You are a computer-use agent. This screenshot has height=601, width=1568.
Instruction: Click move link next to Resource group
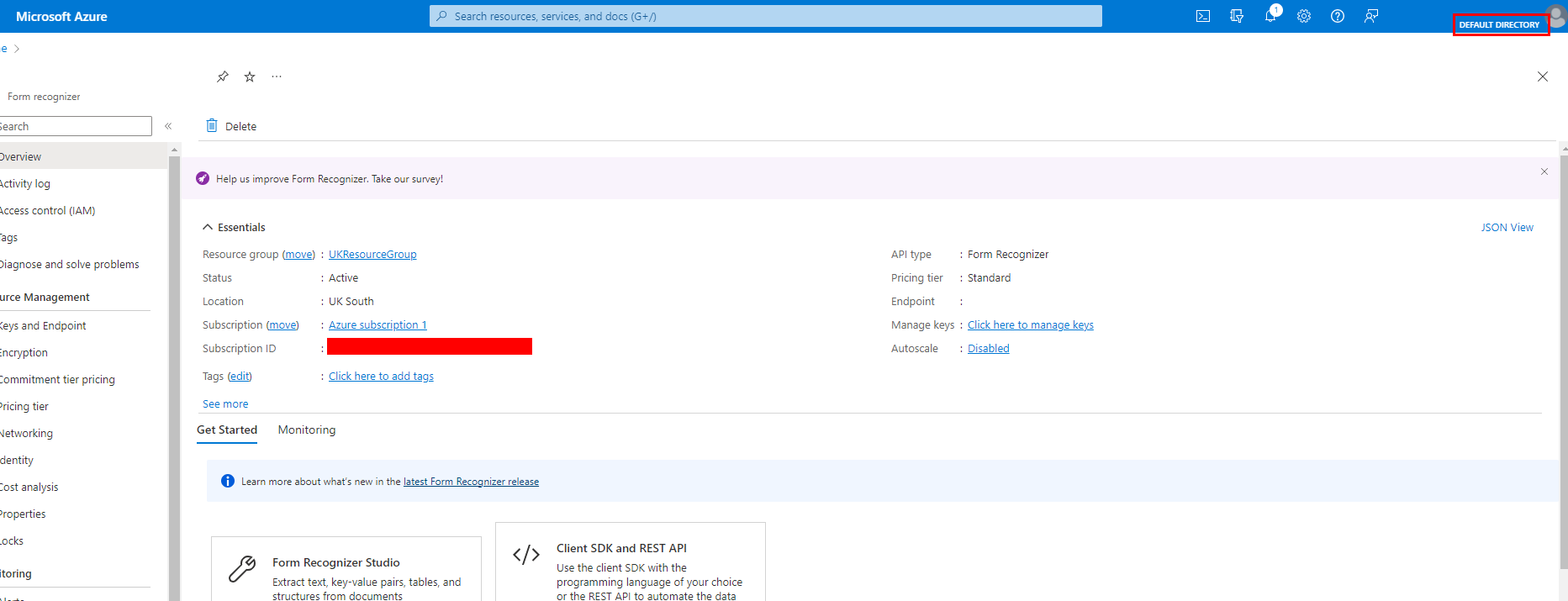point(298,254)
